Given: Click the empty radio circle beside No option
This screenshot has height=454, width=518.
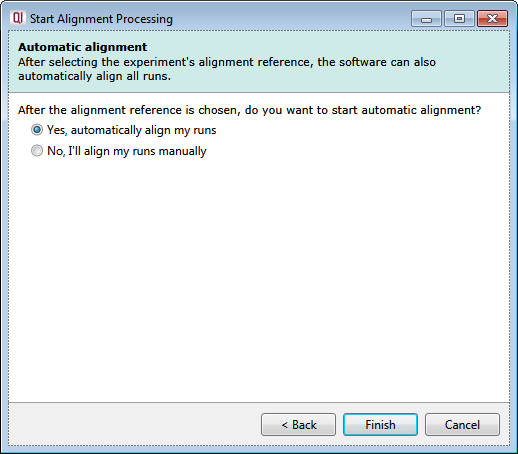Looking at the screenshot, I should point(37,151).
